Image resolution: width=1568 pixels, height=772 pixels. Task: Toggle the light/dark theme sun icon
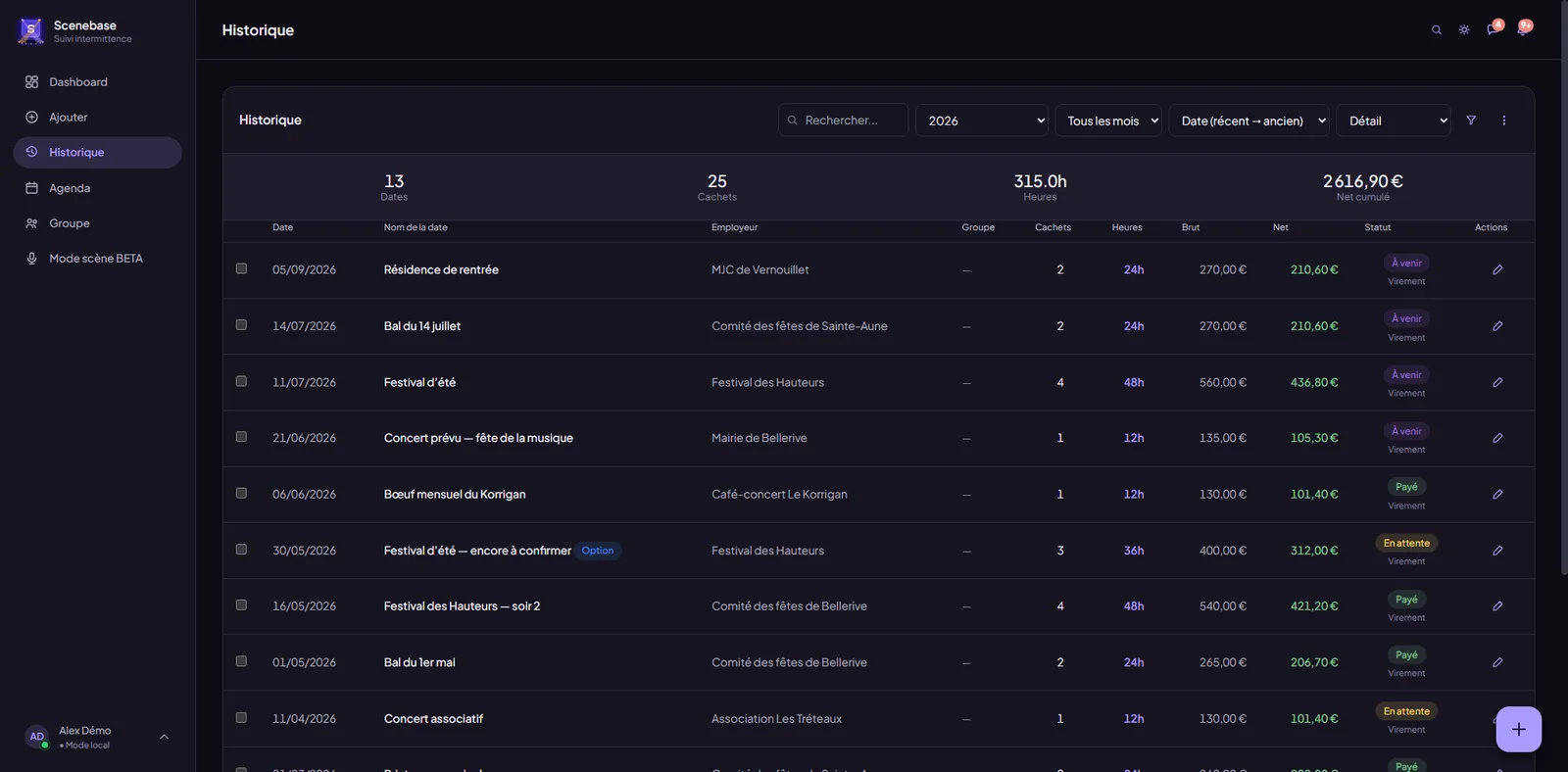point(1464,30)
